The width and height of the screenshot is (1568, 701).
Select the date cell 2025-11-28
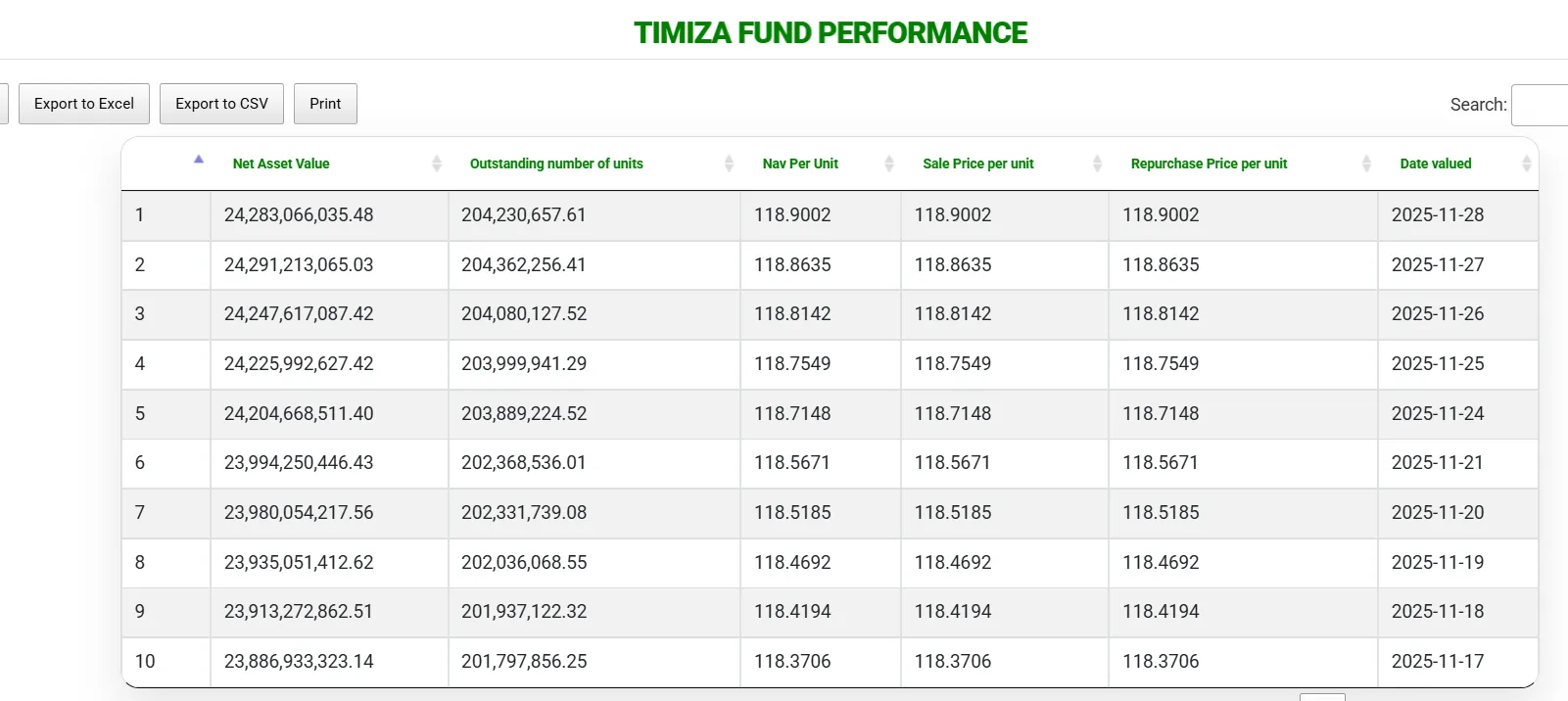coord(1437,215)
